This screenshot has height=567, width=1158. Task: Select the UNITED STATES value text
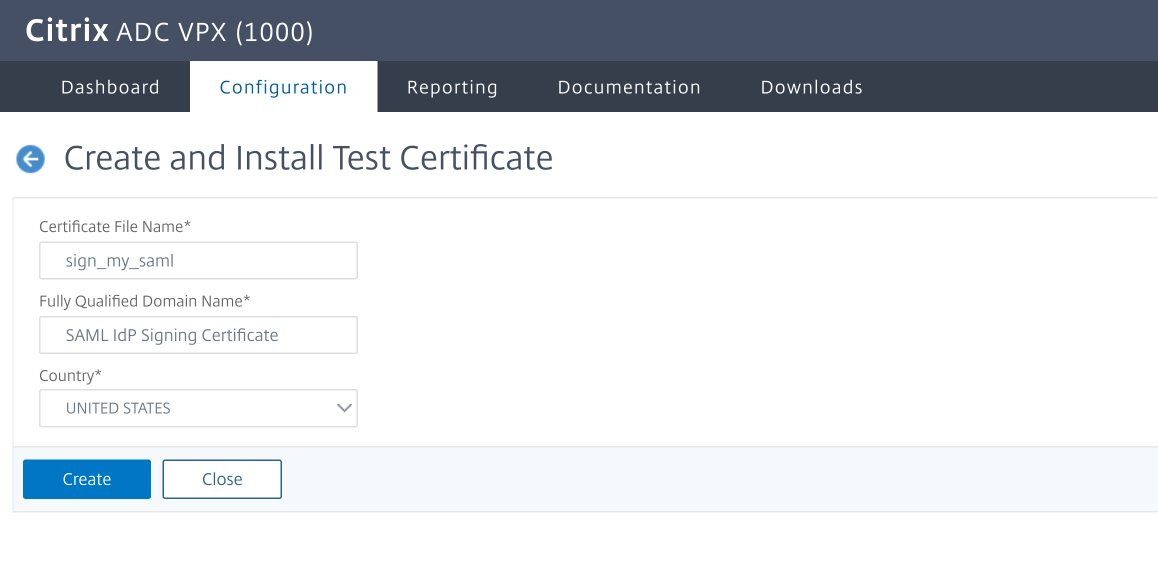coord(118,408)
